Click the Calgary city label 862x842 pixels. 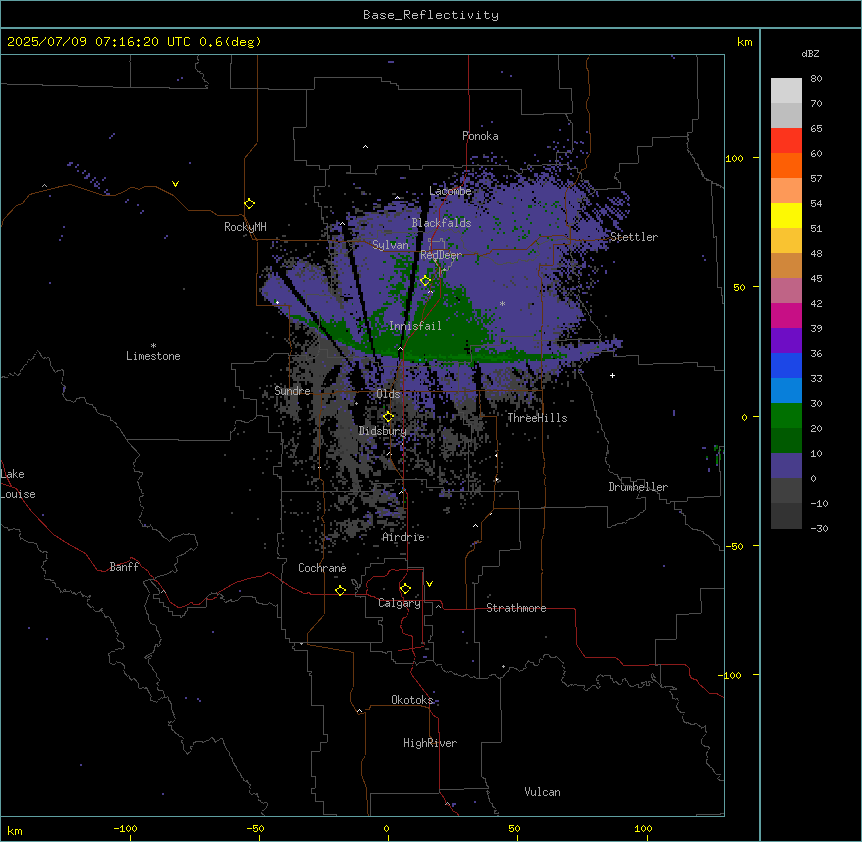(x=399, y=603)
